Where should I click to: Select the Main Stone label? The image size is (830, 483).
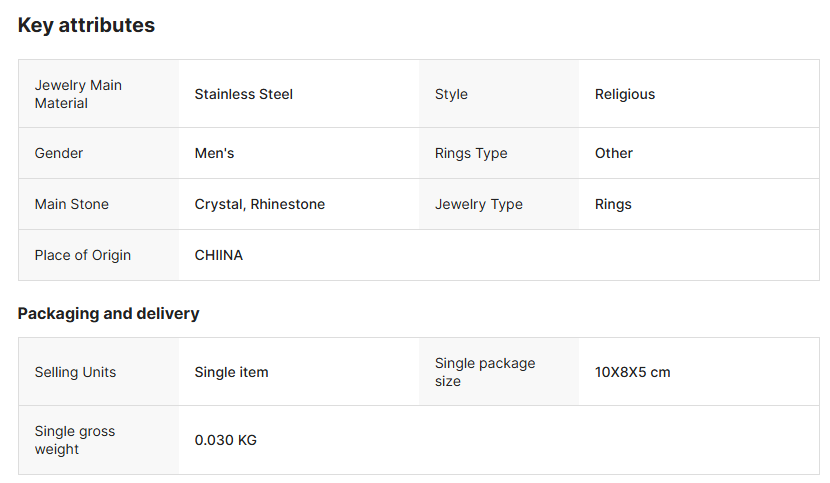pyautogui.click(x=72, y=204)
